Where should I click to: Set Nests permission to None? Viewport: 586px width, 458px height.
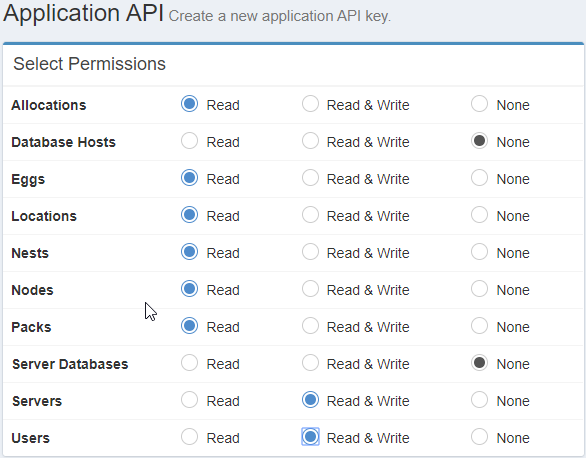(x=479, y=252)
